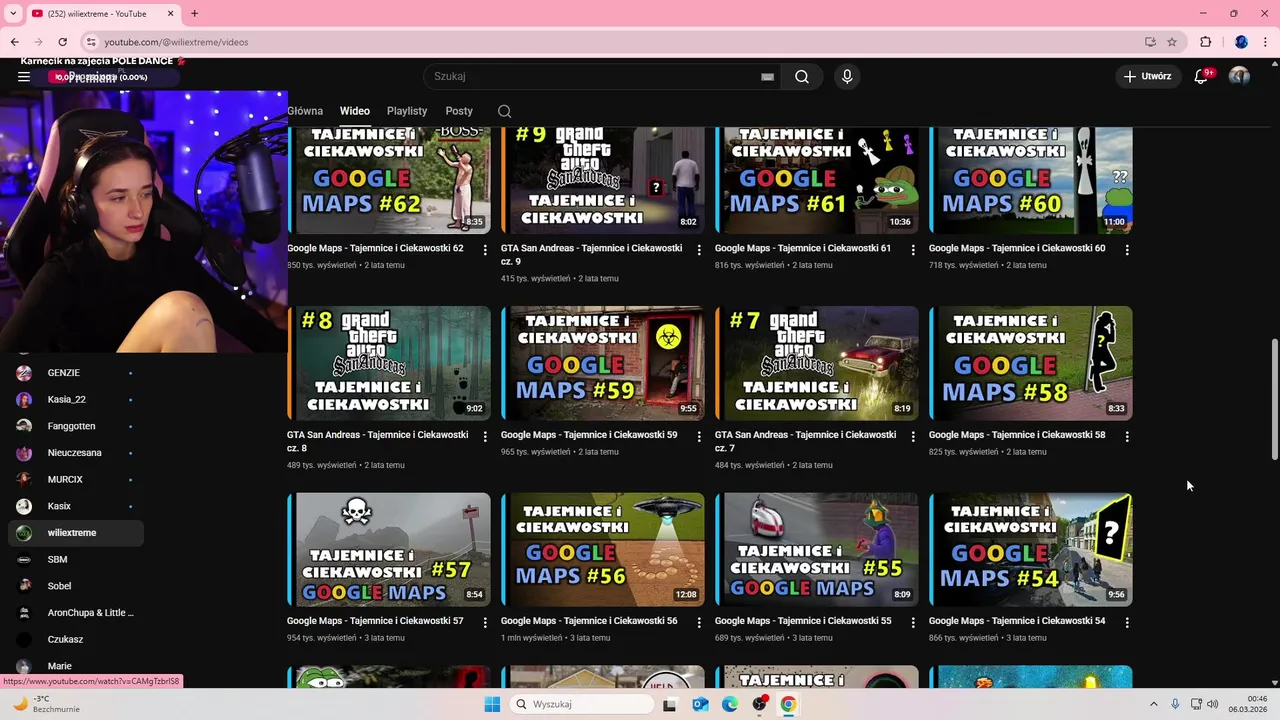Select the Wideo tab
Image resolution: width=1280 pixels, height=720 pixels.
(x=355, y=111)
